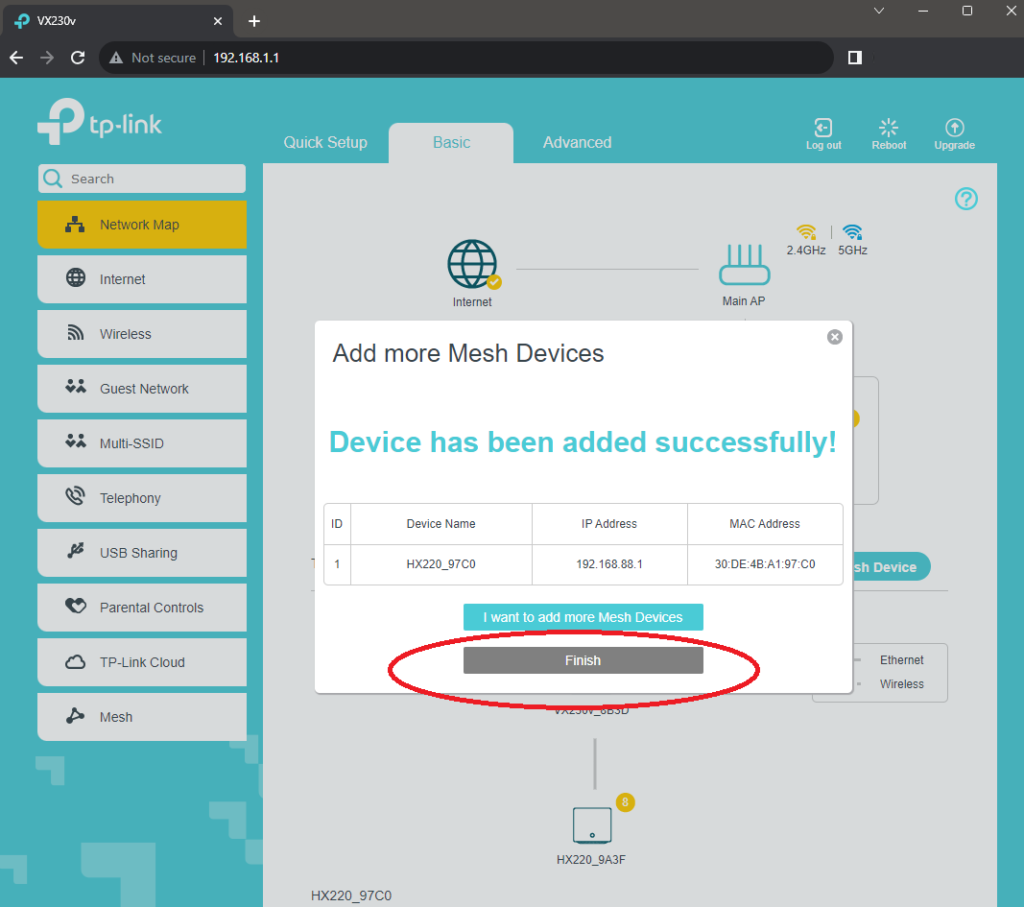Select the Main AP router icon
This screenshot has height=907, width=1024.
tap(743, 266)
